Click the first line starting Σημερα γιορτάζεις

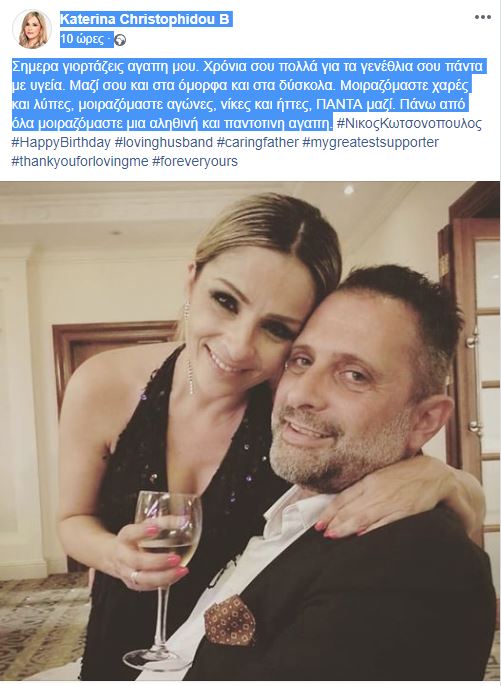point(248,66)
